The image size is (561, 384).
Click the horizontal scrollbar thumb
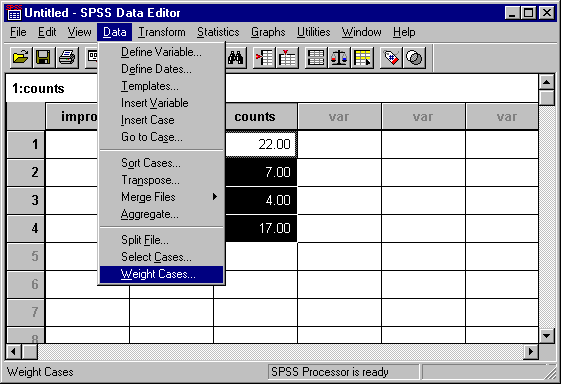[x=30, y=352]
